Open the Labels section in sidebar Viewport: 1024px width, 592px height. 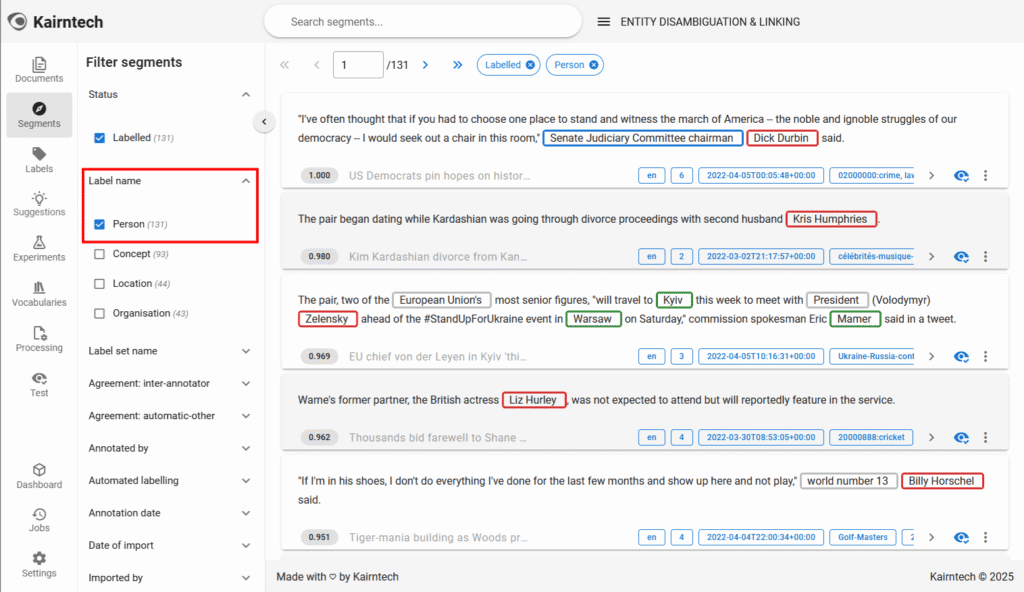pyautogui.click(x=39, y=160)
